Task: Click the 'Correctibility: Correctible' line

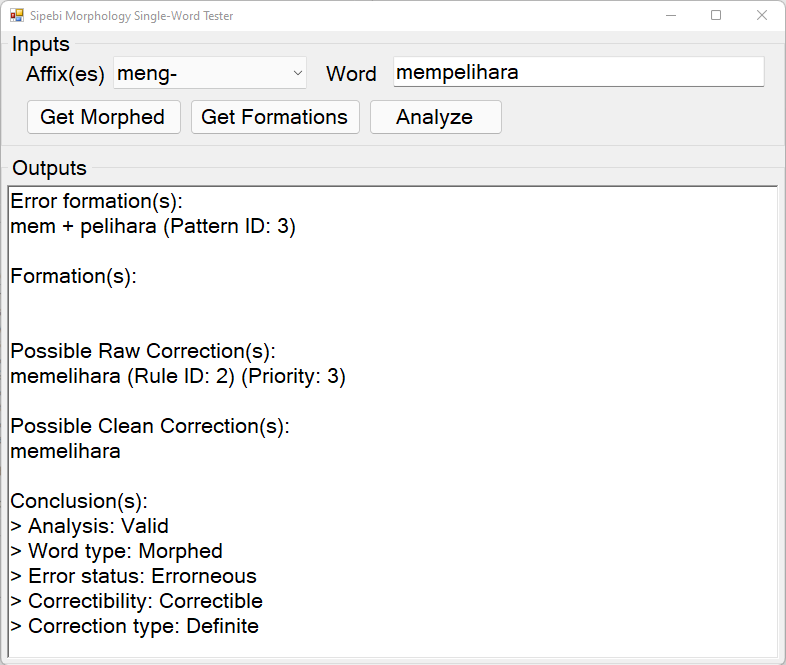Action: [136, 601]
